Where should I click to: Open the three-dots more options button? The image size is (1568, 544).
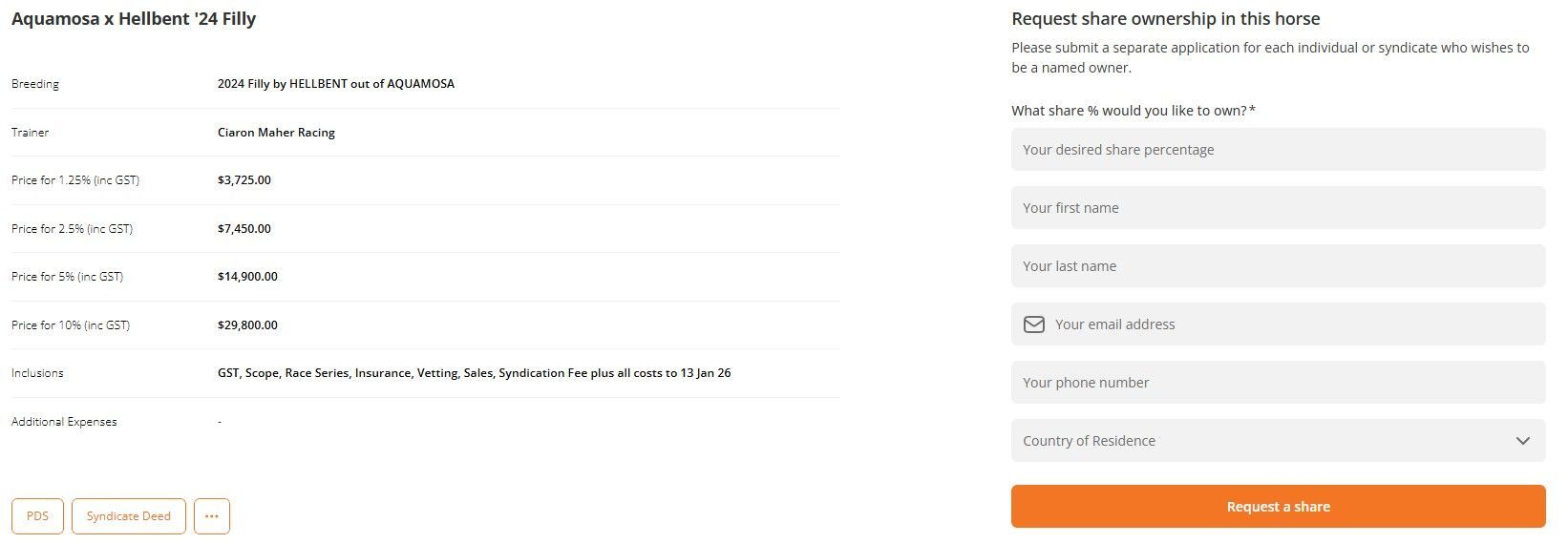[x=211, y=516]
